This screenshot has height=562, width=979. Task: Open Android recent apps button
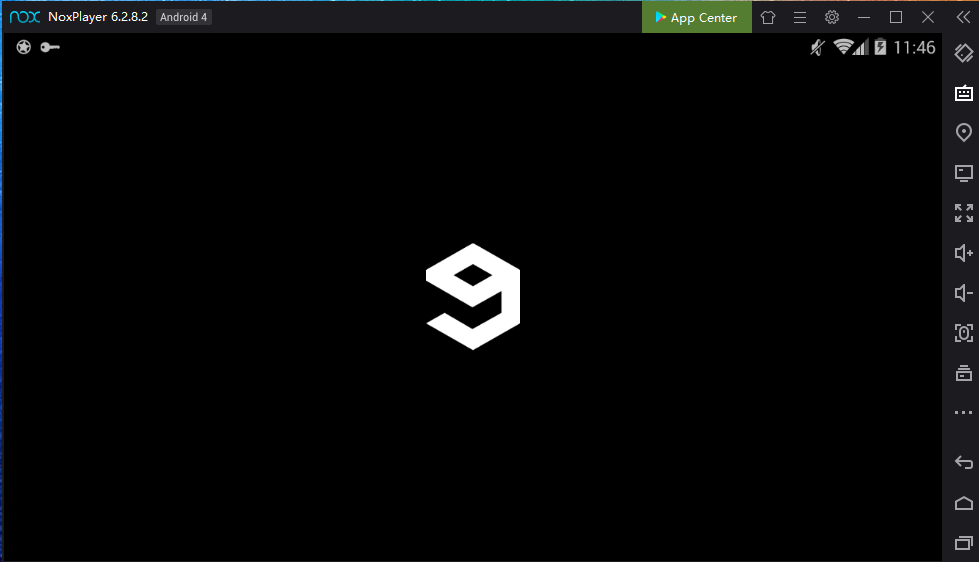[x=963, y=543]
